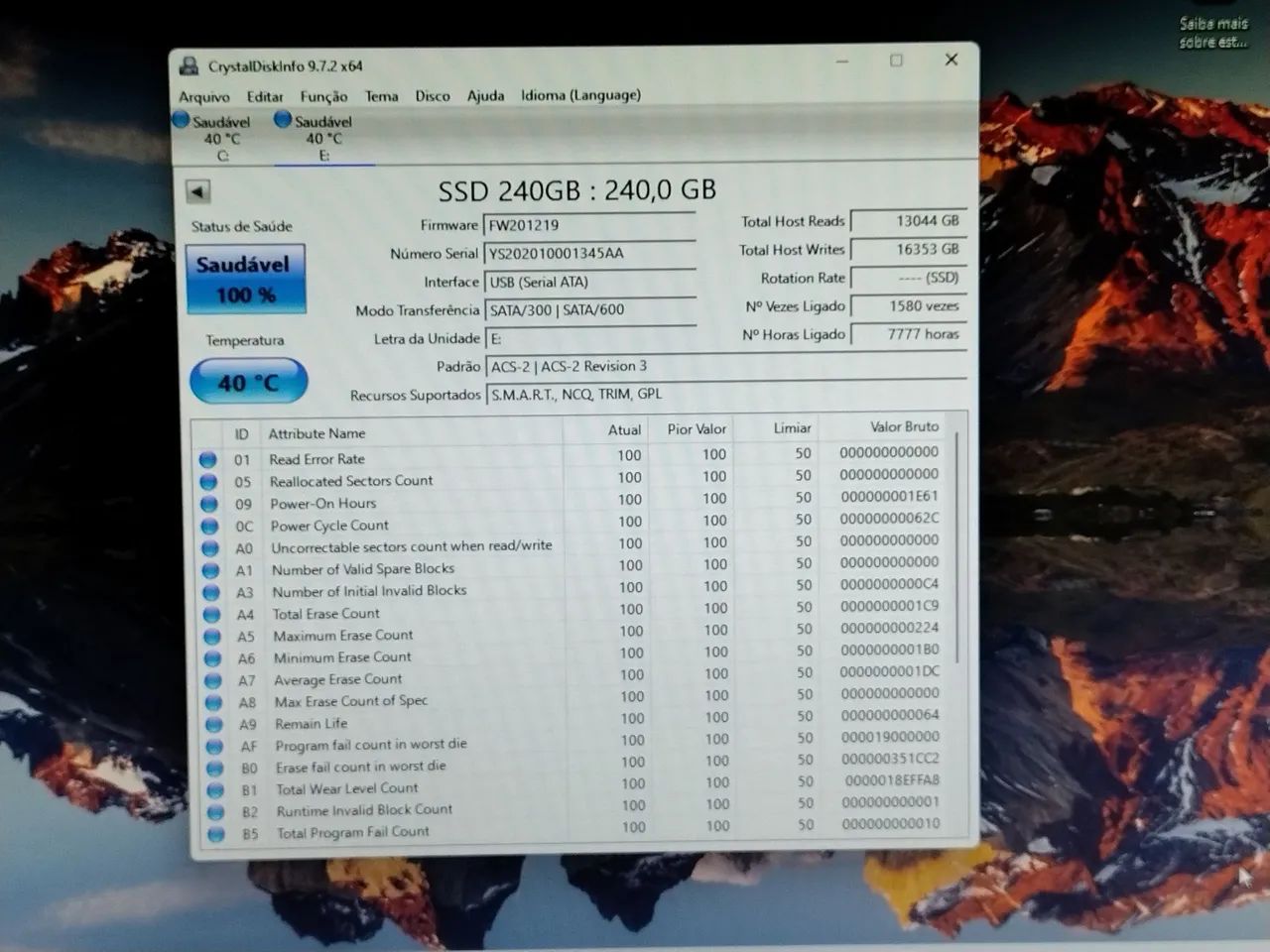Click the status icon for Read Error Rate
Screen dimensions: 1270x952
pos(207,459)
